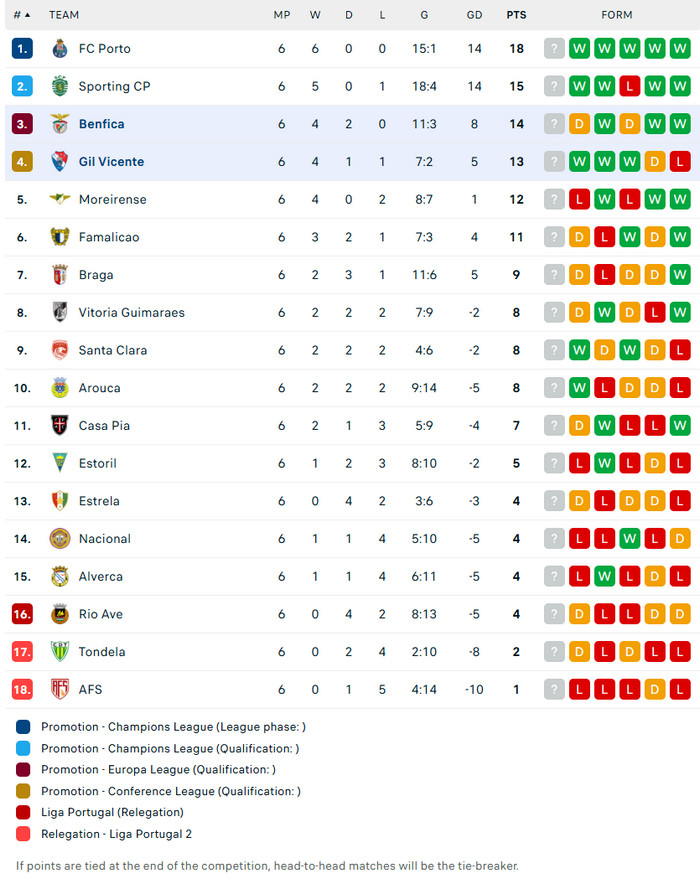
Task: Open the Rio Ave crest icon
Action: [60, 614]
